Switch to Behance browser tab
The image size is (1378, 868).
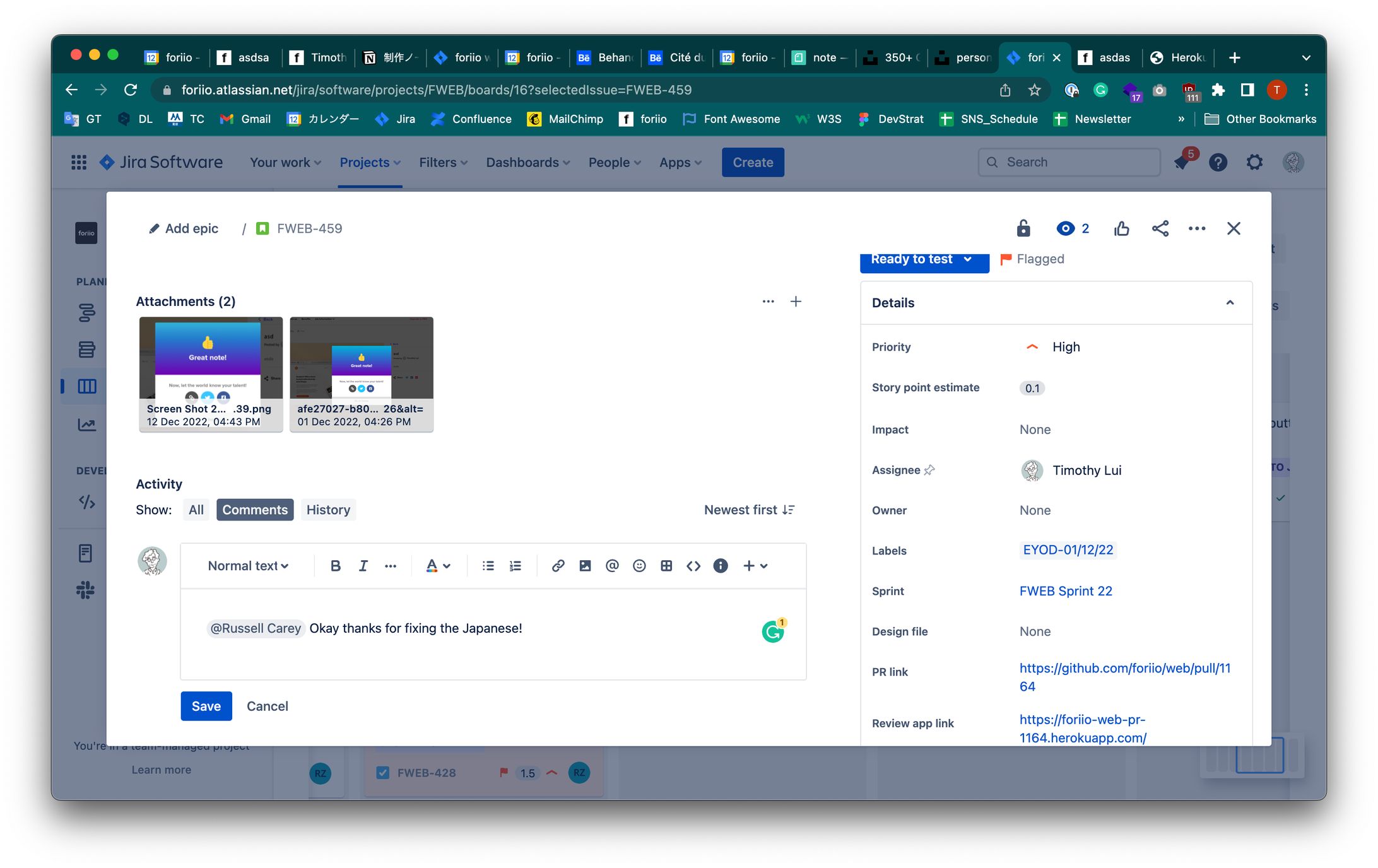605,57
